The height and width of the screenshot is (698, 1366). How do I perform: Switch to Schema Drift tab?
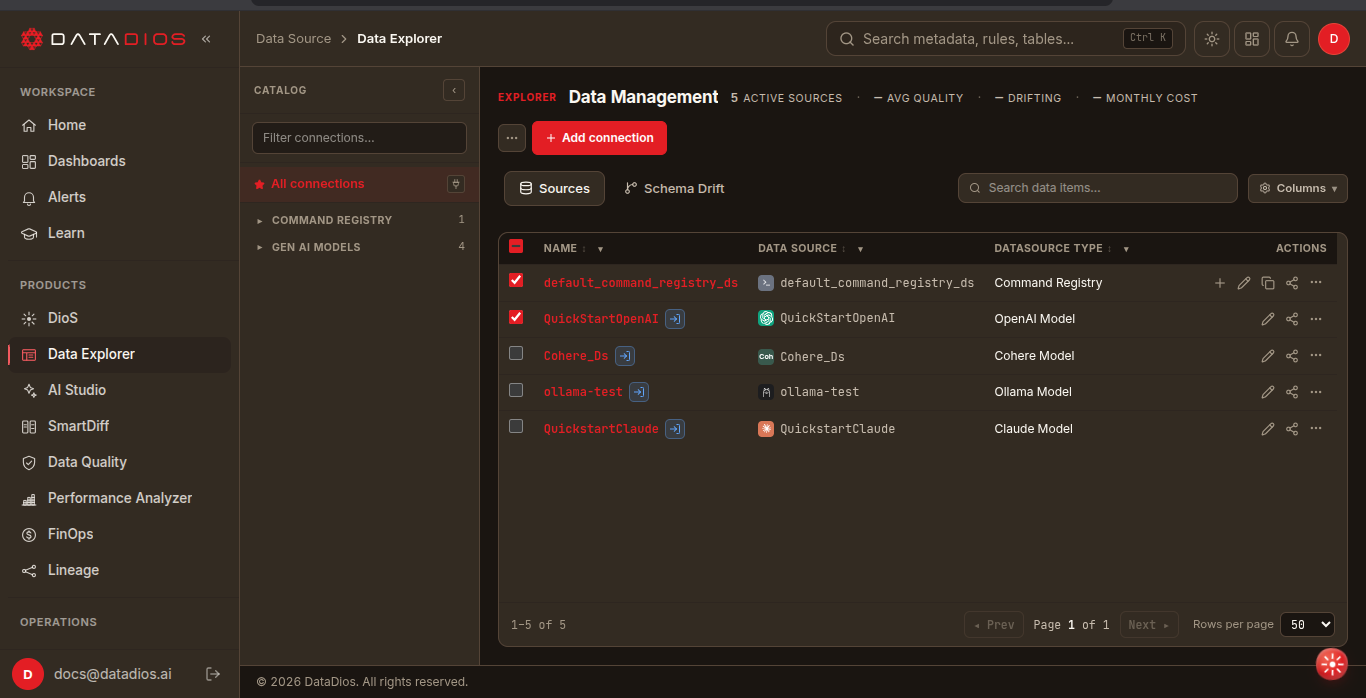pos(674,188)
